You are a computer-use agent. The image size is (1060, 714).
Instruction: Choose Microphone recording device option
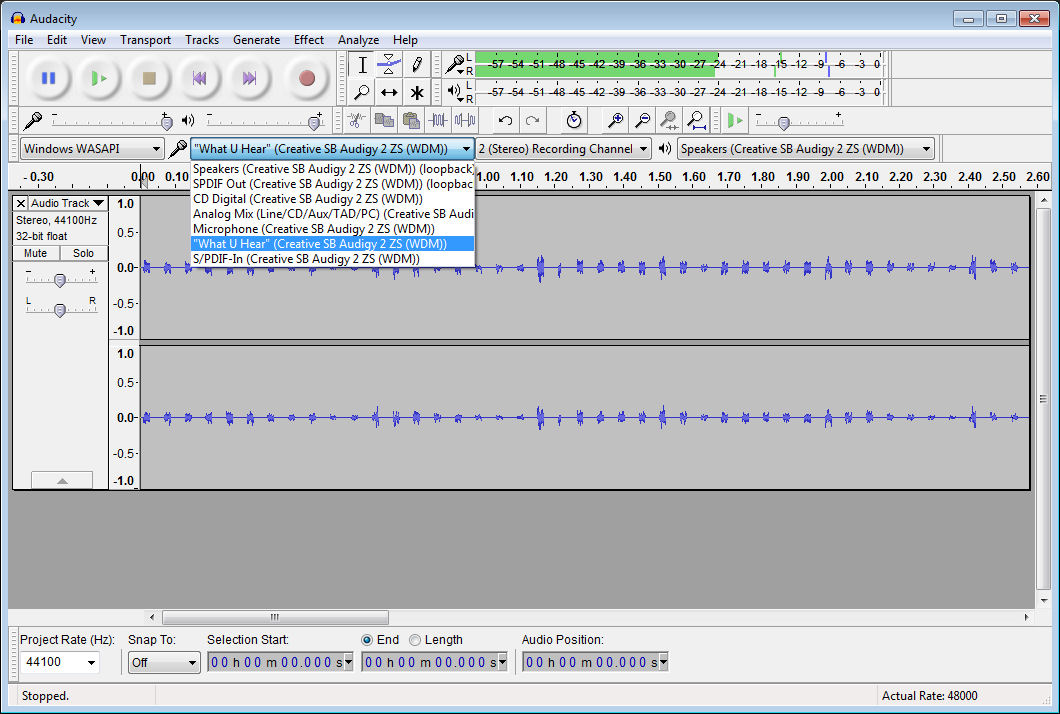[x=333, y=229]
